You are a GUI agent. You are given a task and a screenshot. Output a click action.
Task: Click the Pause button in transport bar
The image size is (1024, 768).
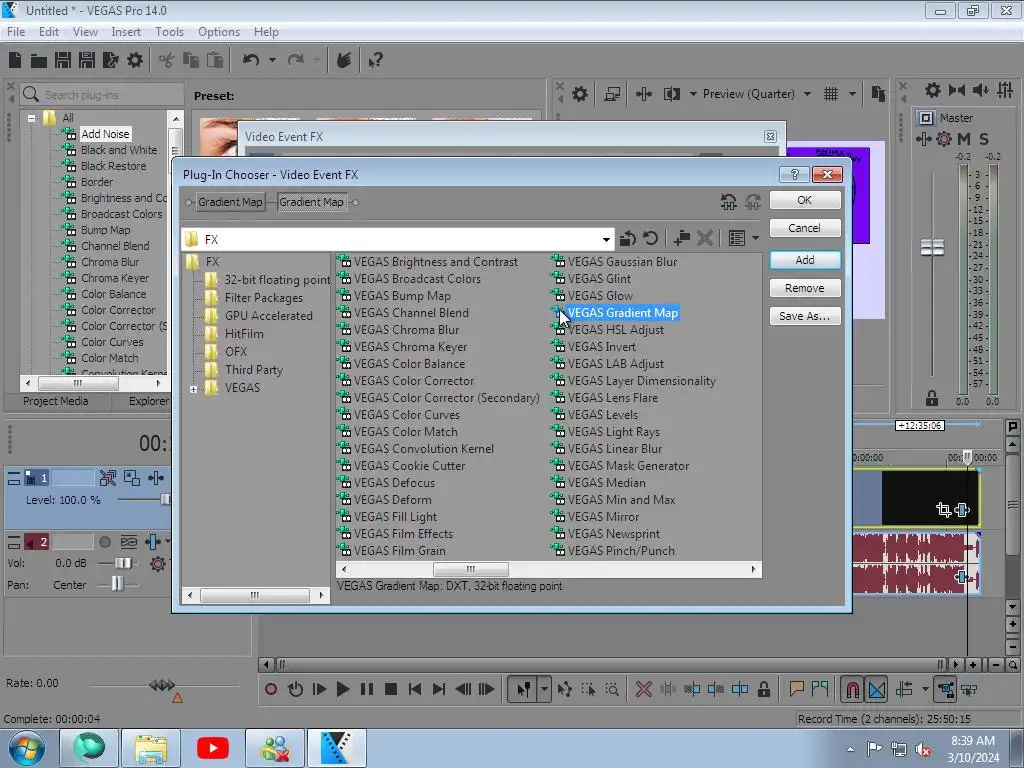[366, 689]
